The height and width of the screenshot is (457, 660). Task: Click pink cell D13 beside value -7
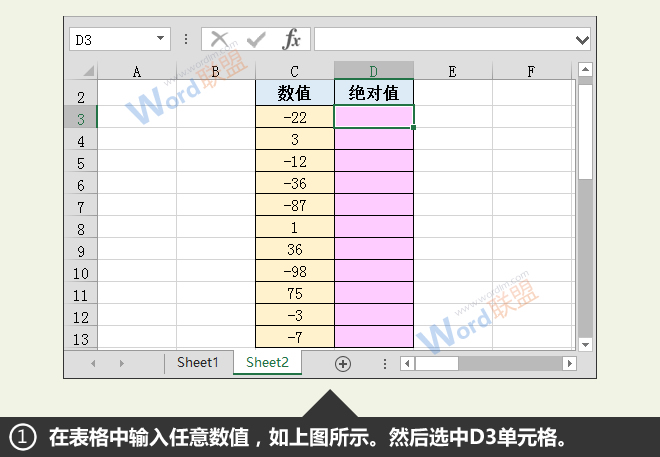[x=374, y=337]
